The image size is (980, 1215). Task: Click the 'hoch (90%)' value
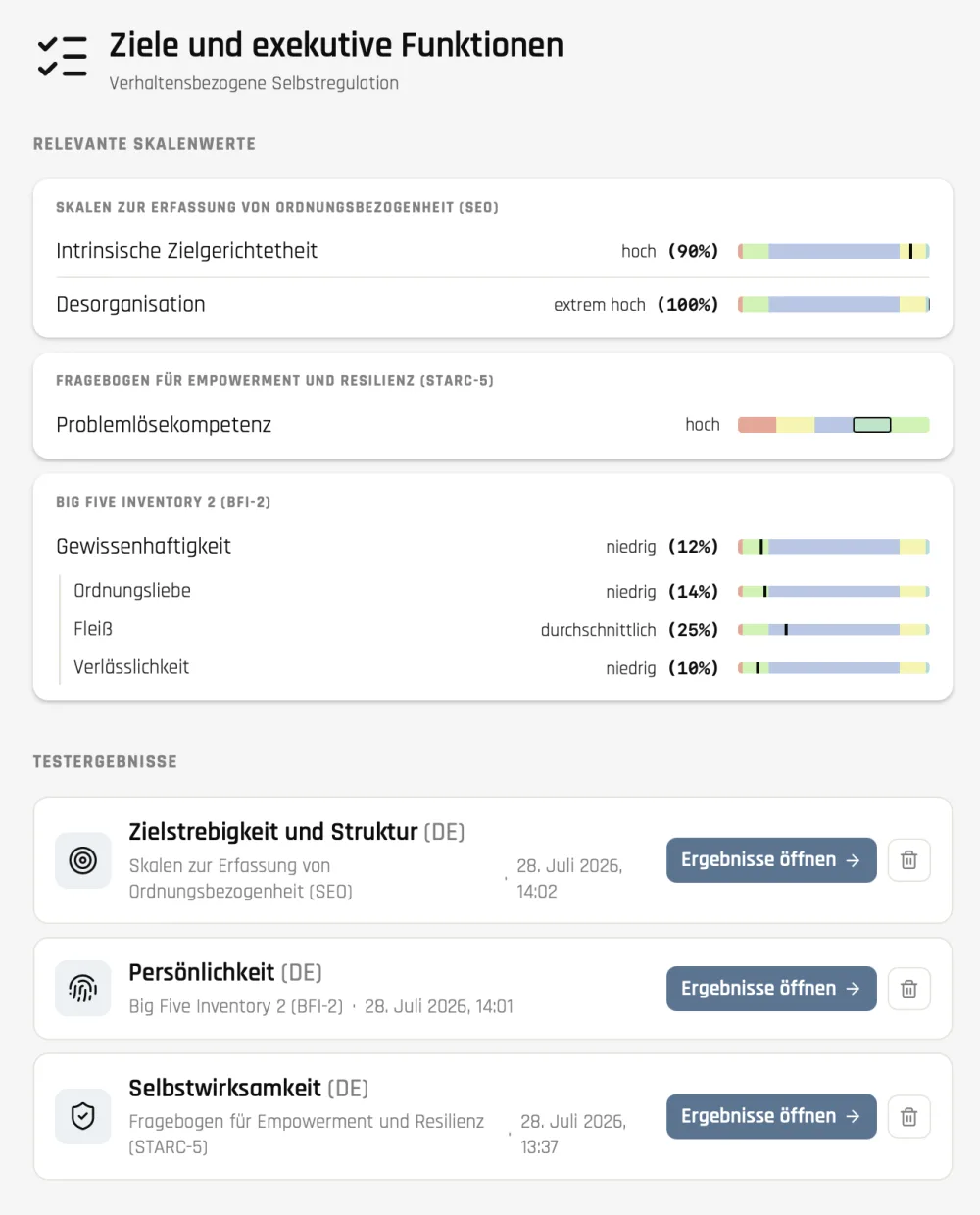click(670, 252)
